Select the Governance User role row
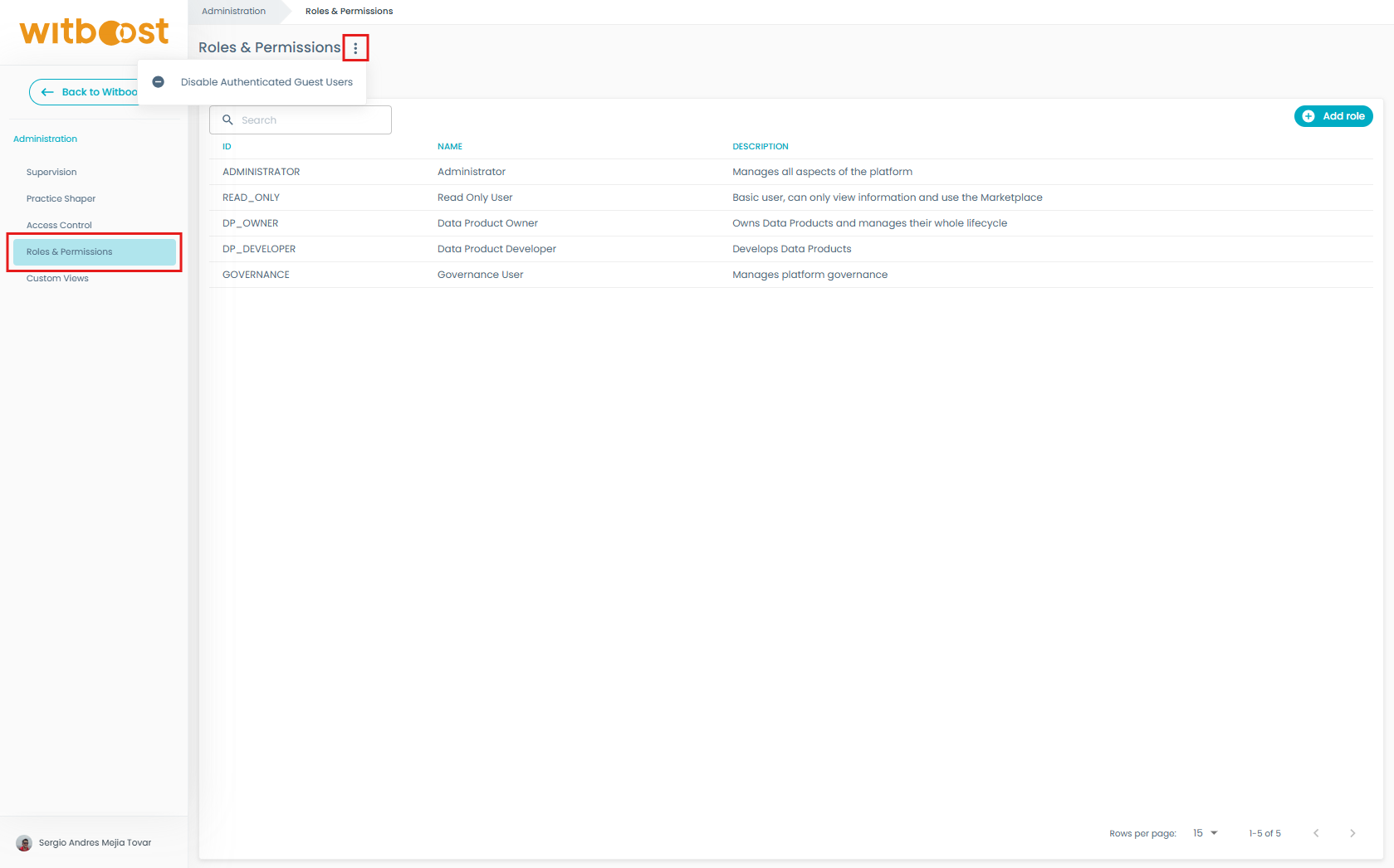 (x=480, y=275)
